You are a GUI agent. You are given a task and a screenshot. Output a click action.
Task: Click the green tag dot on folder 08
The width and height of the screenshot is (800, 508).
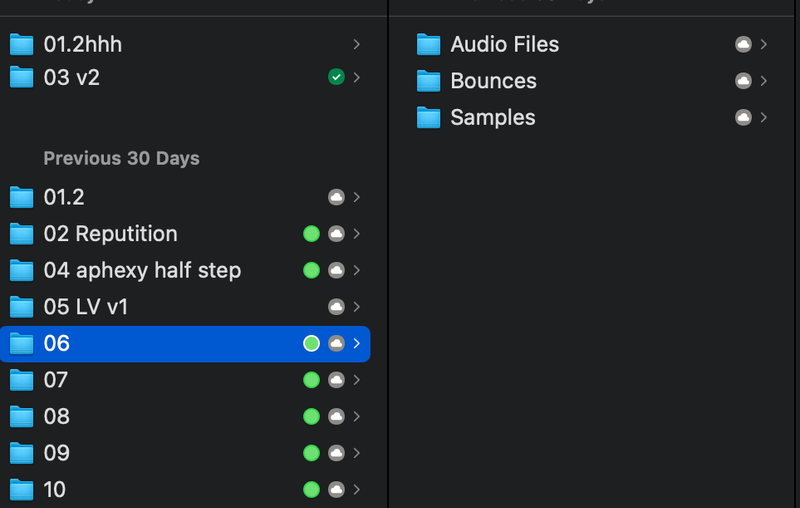311,416
